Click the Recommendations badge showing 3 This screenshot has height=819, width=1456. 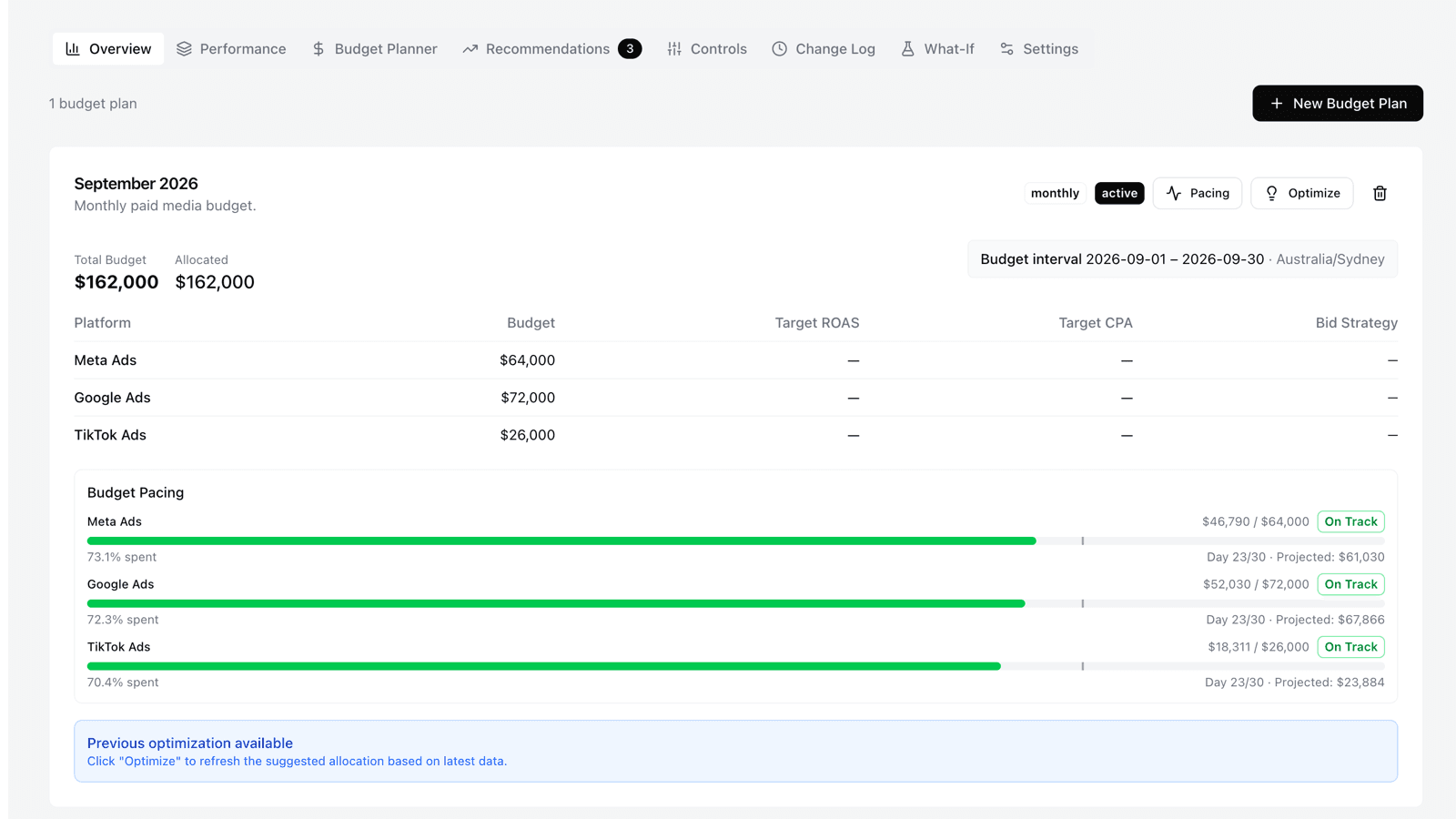click(630, 48)
